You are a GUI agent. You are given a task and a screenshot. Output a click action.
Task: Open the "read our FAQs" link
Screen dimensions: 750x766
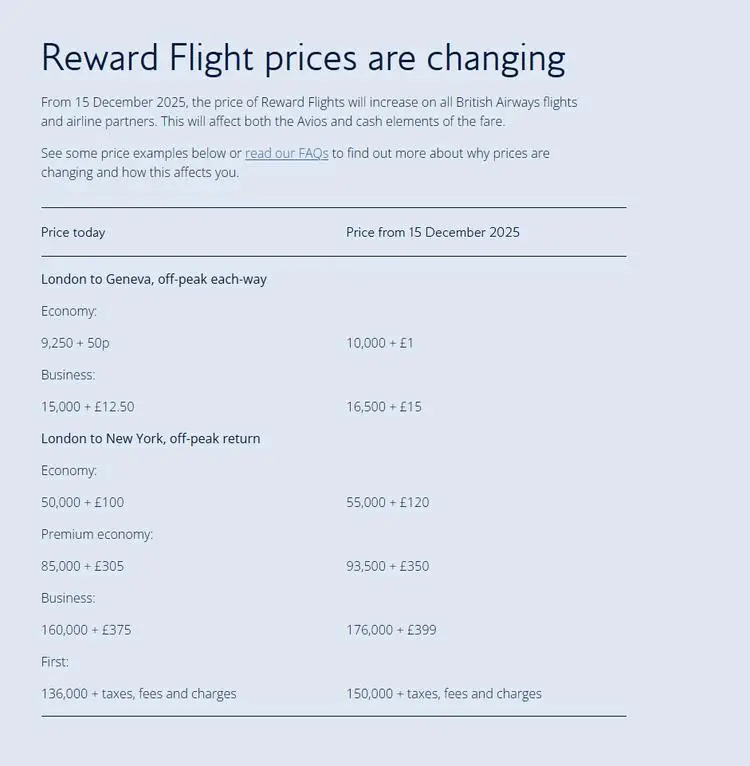(287, 154)
